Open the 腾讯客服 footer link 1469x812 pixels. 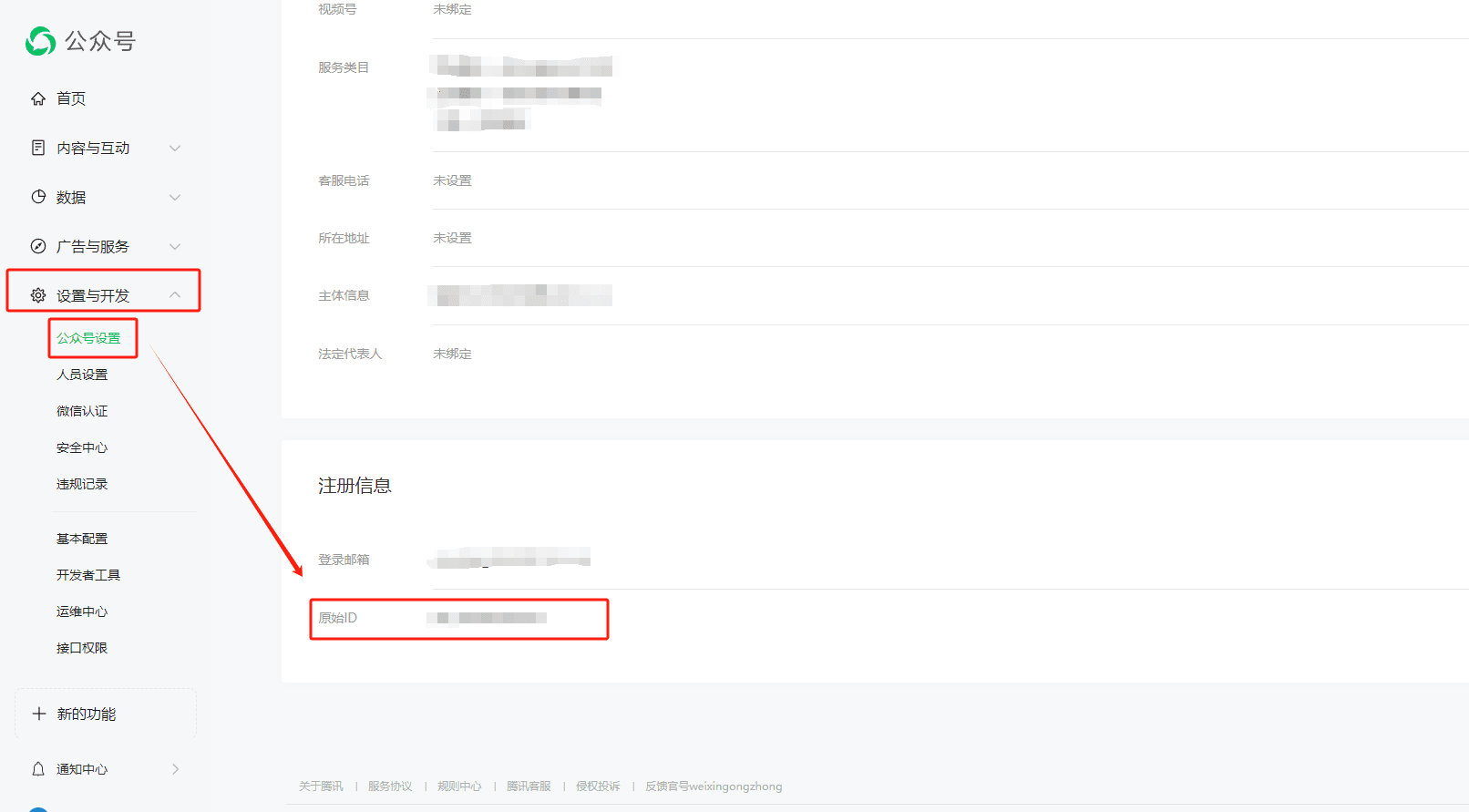click(x=529, y=786)
